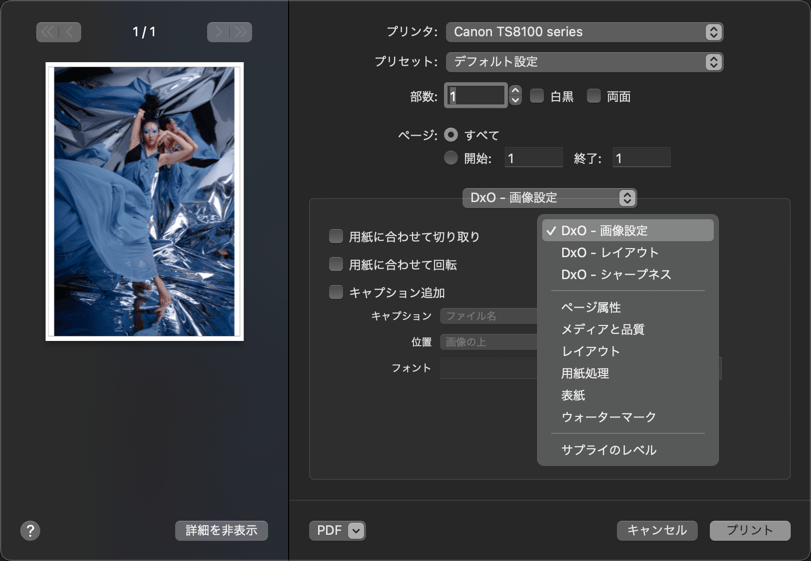Go to next page arrow
The width and height of the screenshot is (811, 561).
point(218,32)
